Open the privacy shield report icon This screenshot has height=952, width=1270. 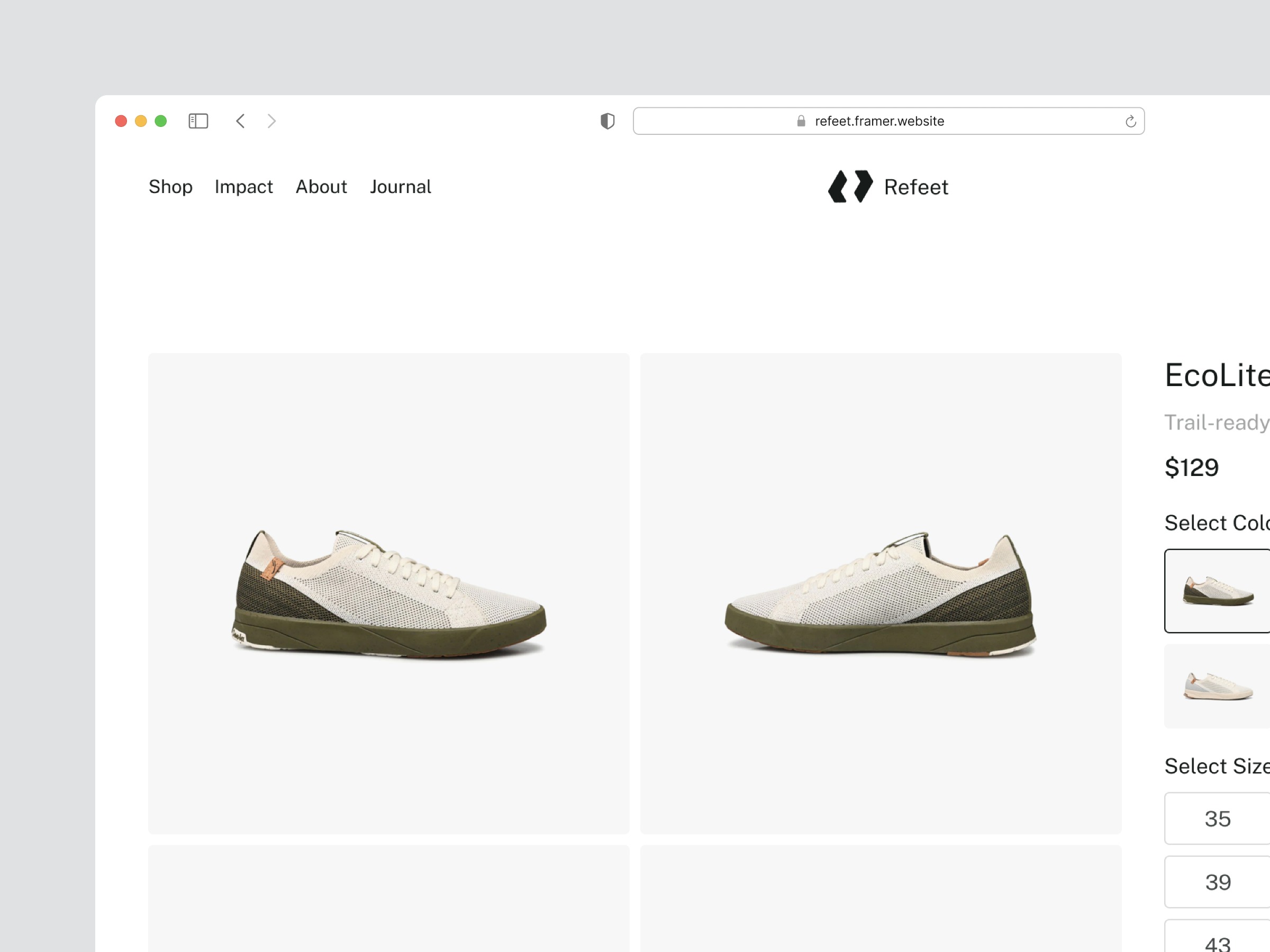(607, 121)
